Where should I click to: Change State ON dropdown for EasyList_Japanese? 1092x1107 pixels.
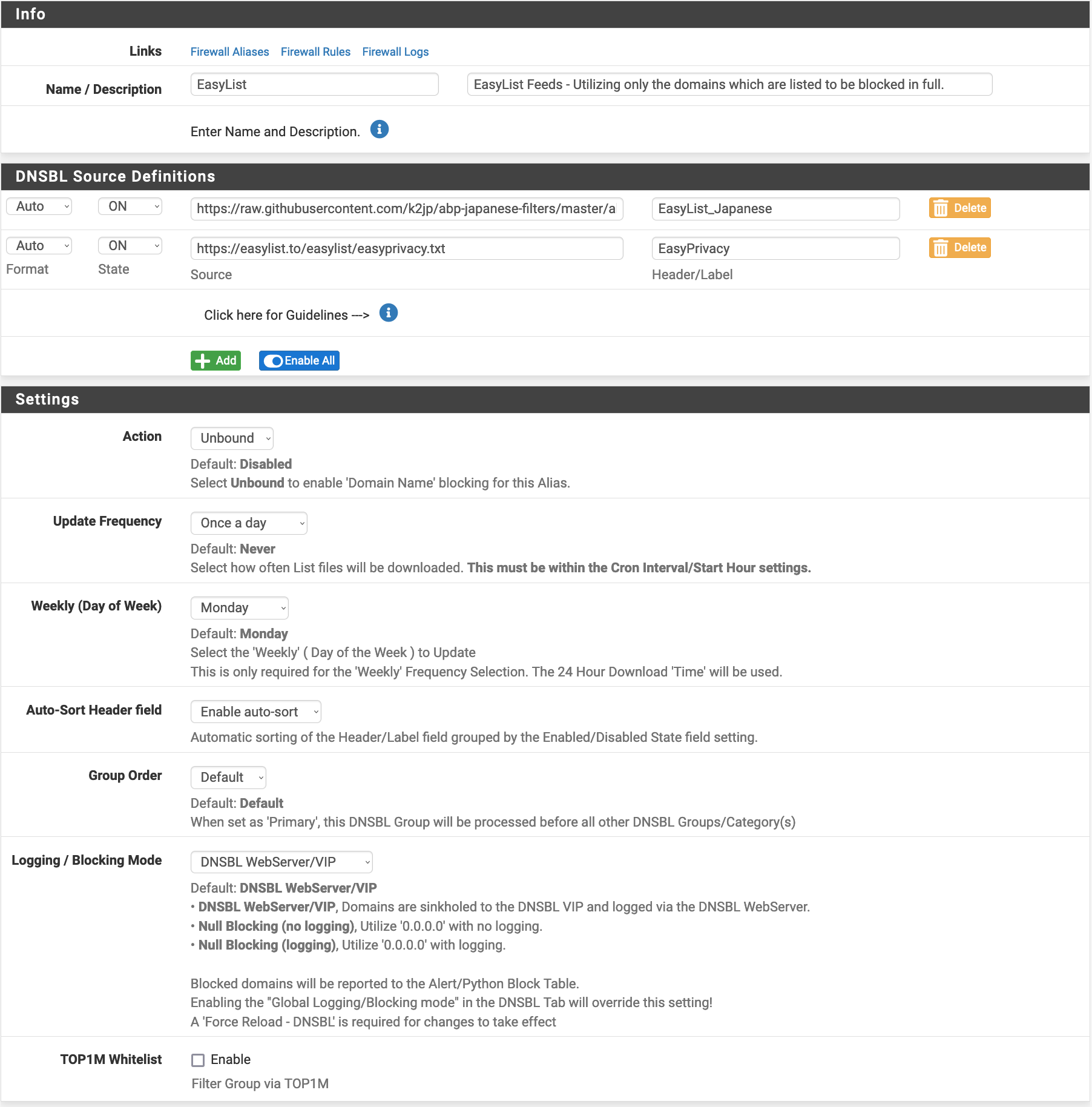130,207
